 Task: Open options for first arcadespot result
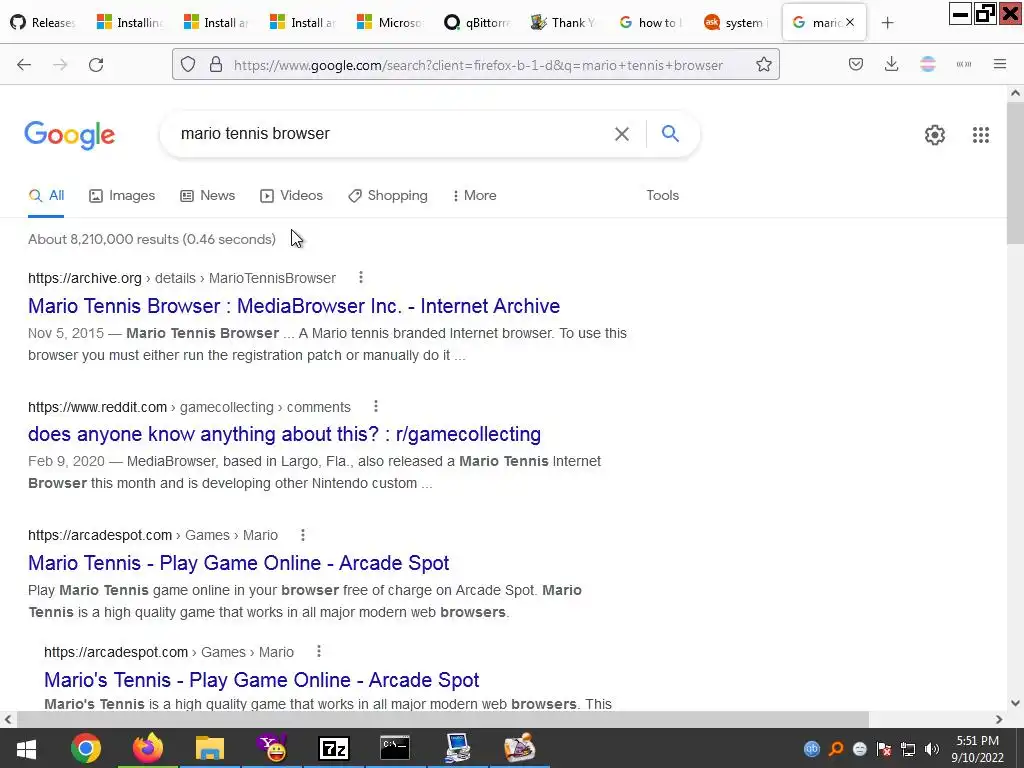tap(302, 535)
